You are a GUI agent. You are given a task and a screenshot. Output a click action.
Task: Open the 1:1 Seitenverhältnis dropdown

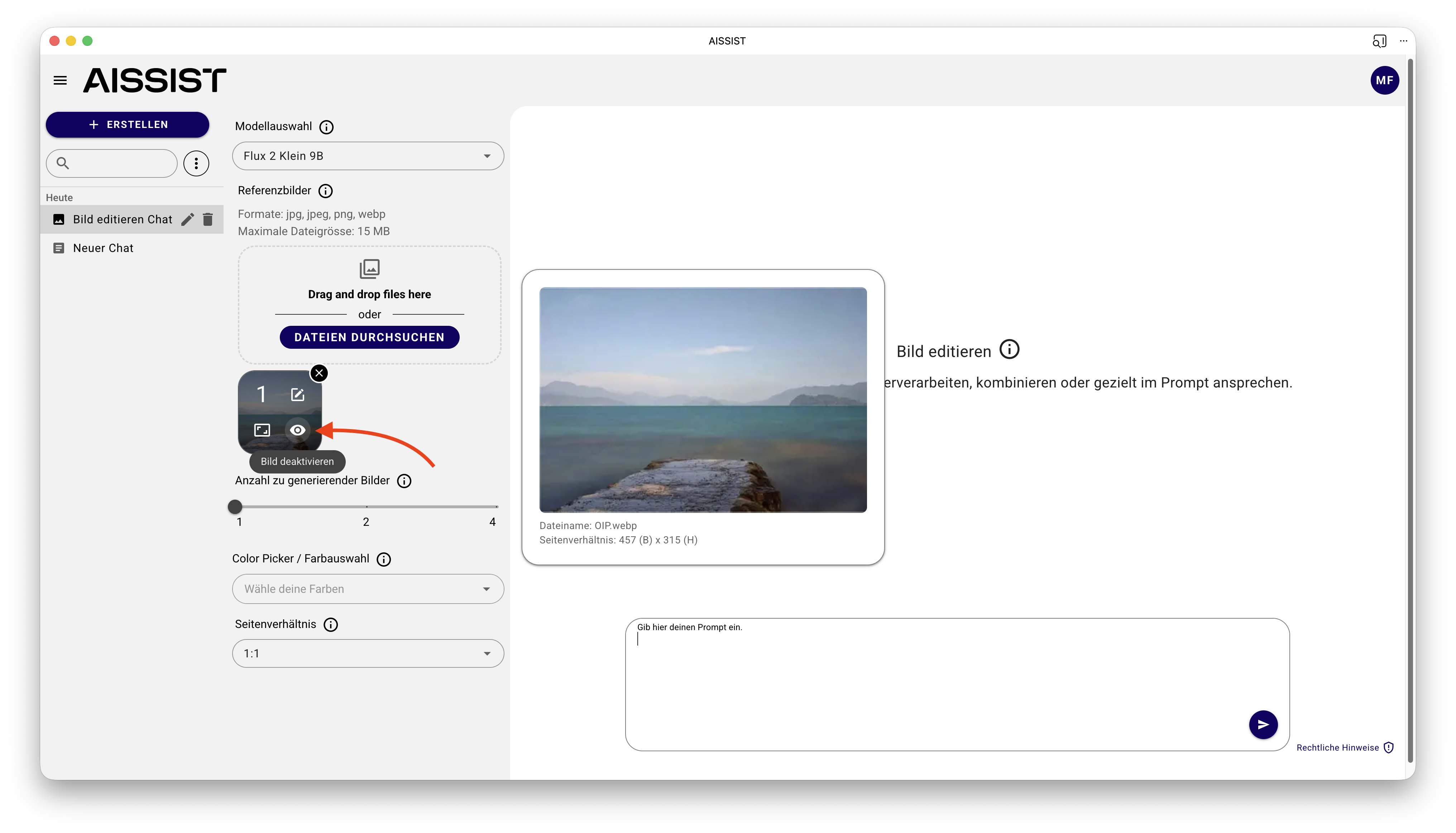point(368,654)
